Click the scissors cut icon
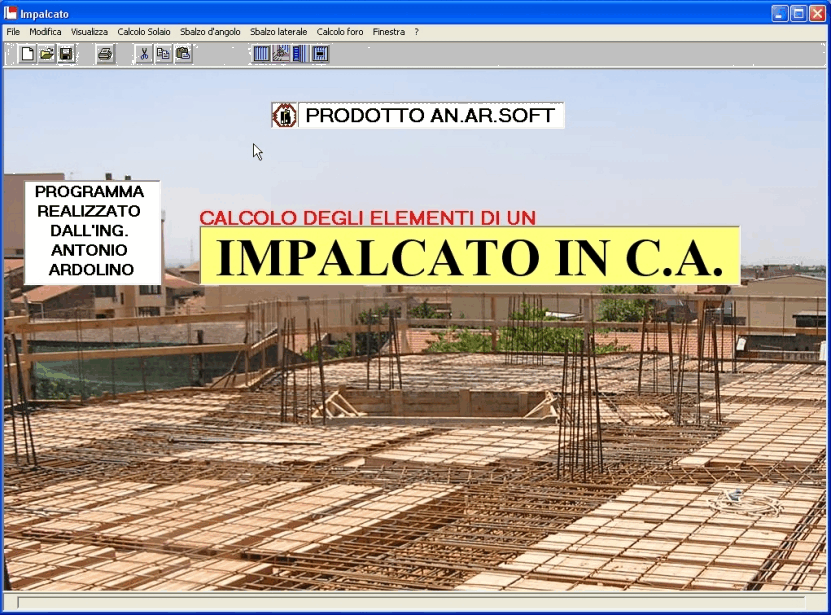This screenshot has height=615, width=831. (x=144, y=54)
